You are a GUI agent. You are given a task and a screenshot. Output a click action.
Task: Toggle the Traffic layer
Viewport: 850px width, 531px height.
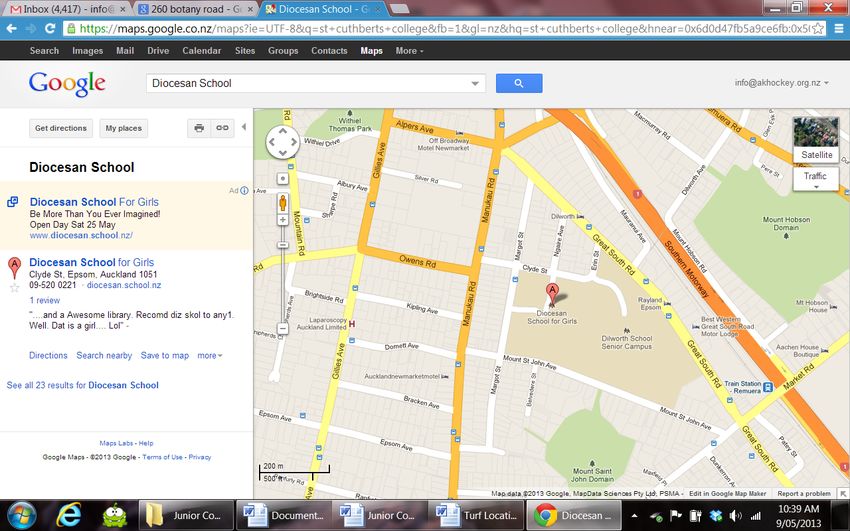815,177
